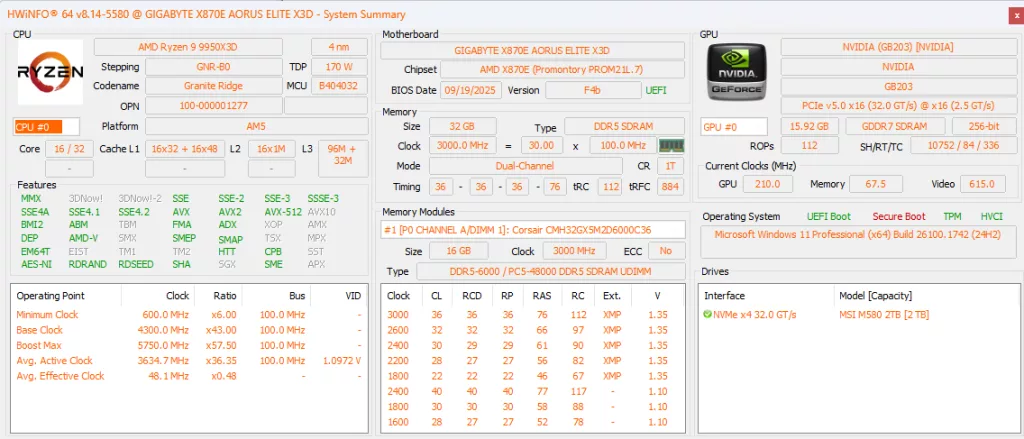Select the Avg. Active Clock row
1024x439 pixels.
point(189,361)
